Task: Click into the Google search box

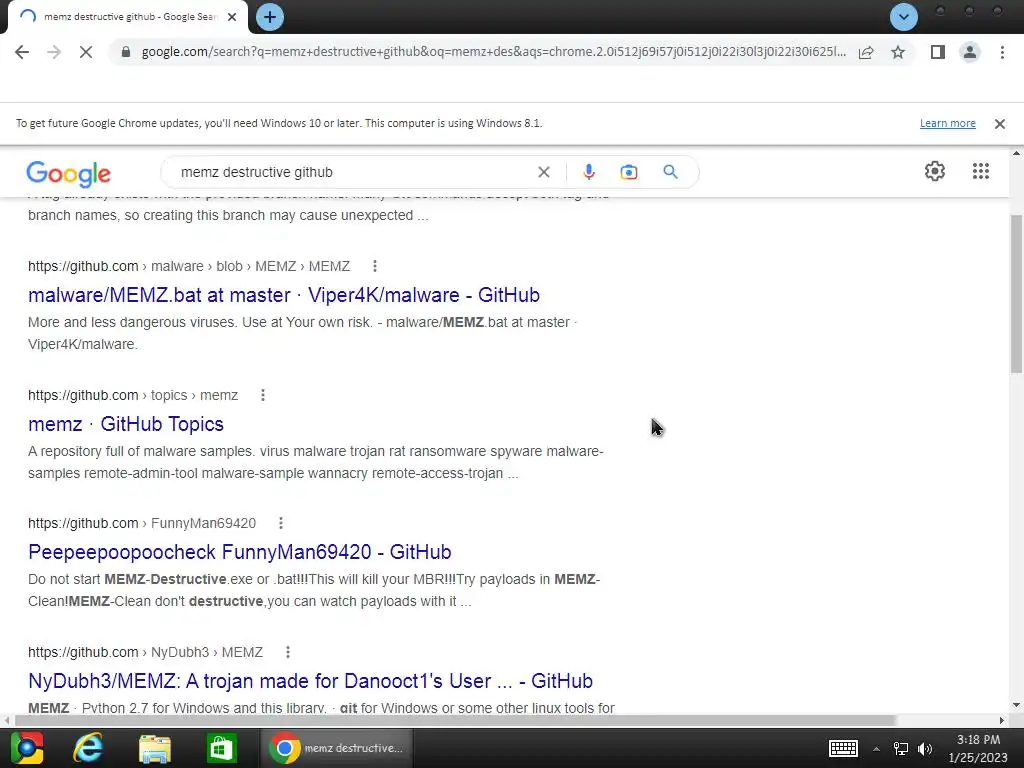Action: 353,172
